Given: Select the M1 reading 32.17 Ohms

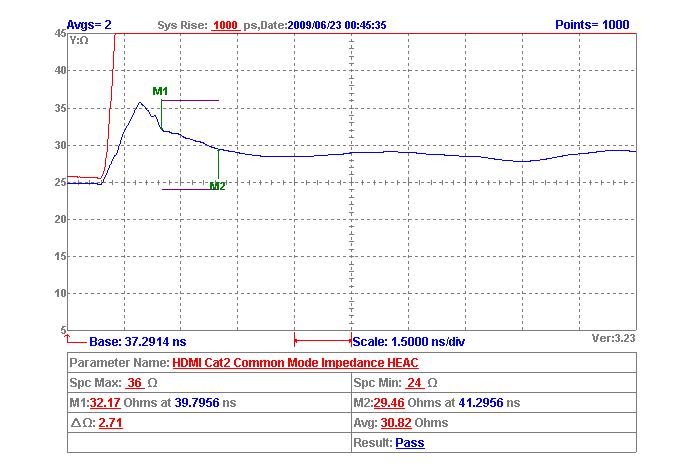Looking at the screenshot, I should click(105, 403).
